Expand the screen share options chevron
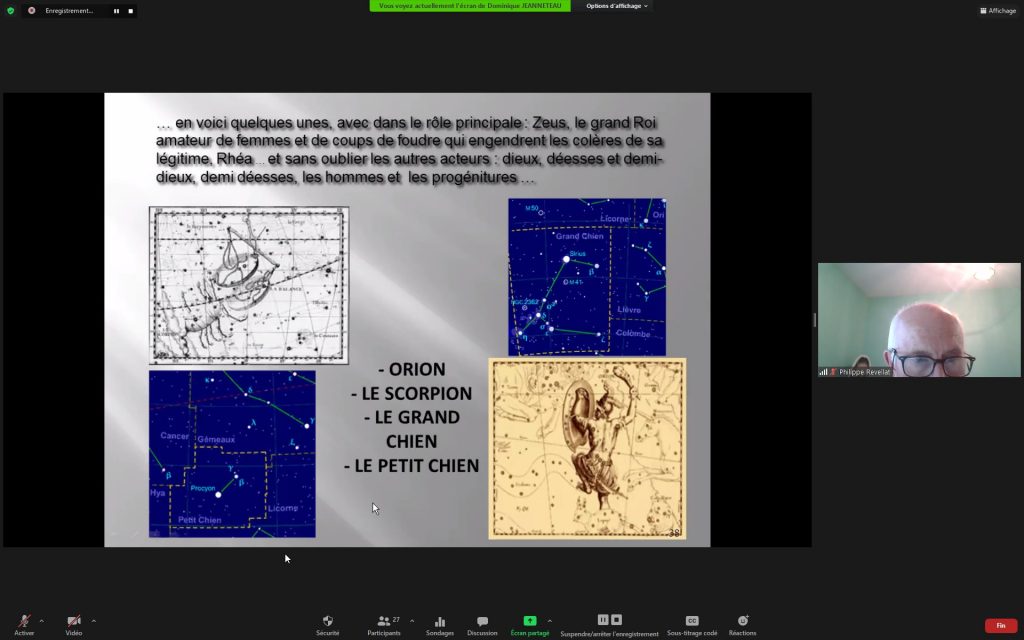Screen dimensions: 1024x640 549,621
